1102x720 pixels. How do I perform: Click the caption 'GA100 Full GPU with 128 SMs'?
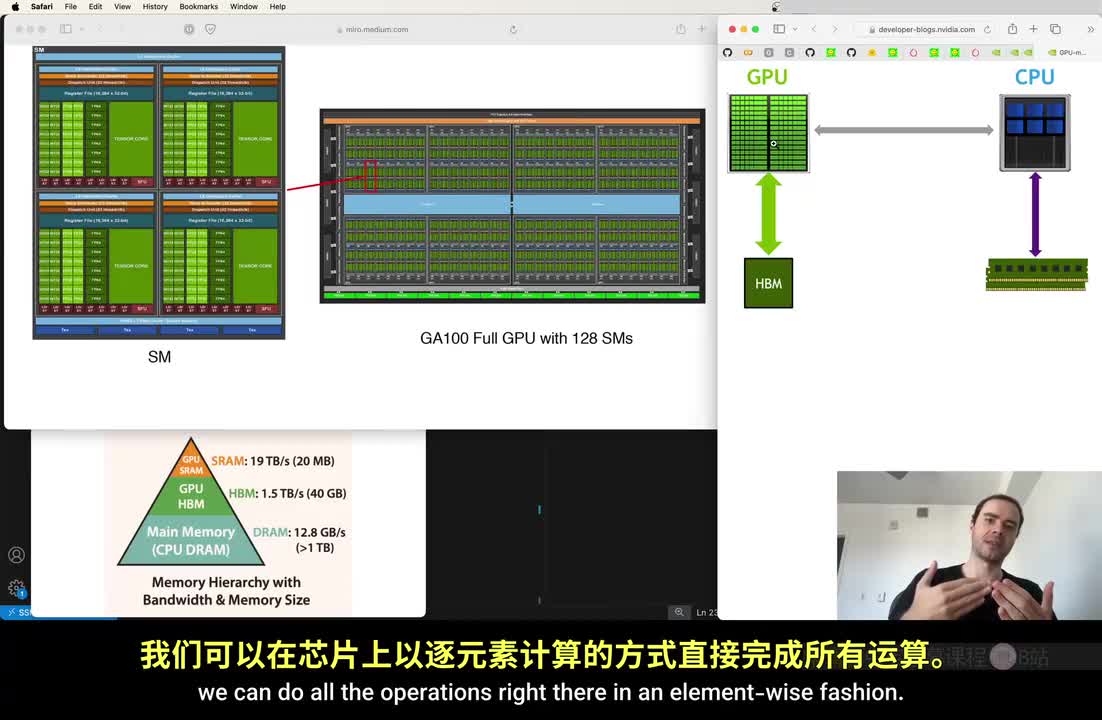coord(526,338)
